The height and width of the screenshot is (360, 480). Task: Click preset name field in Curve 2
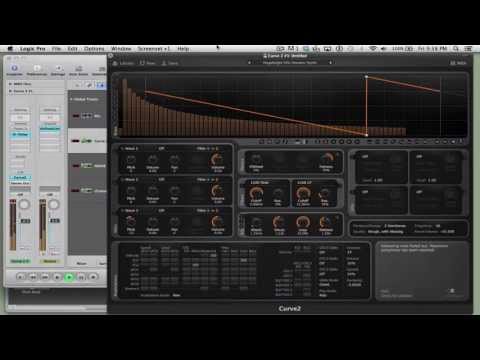pyautogui.click(x=289, y=63)
